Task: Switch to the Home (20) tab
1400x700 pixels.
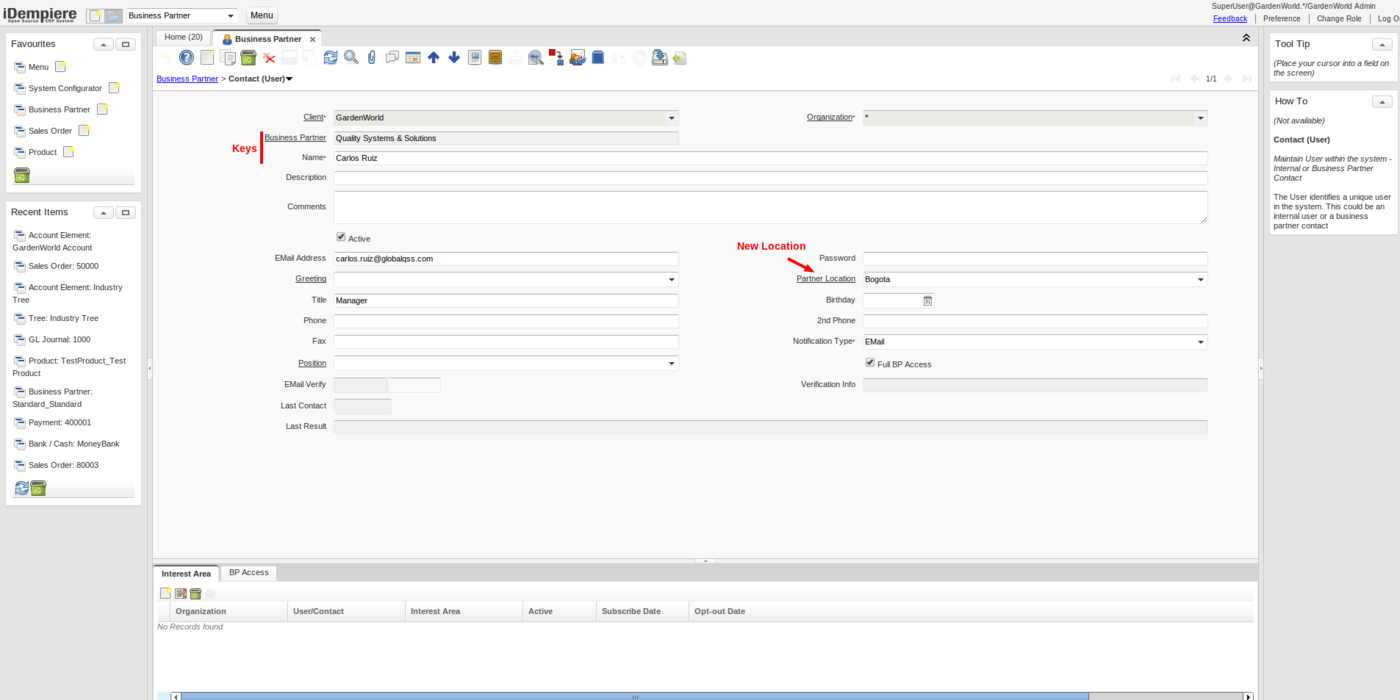Action: tap(183, 38)
